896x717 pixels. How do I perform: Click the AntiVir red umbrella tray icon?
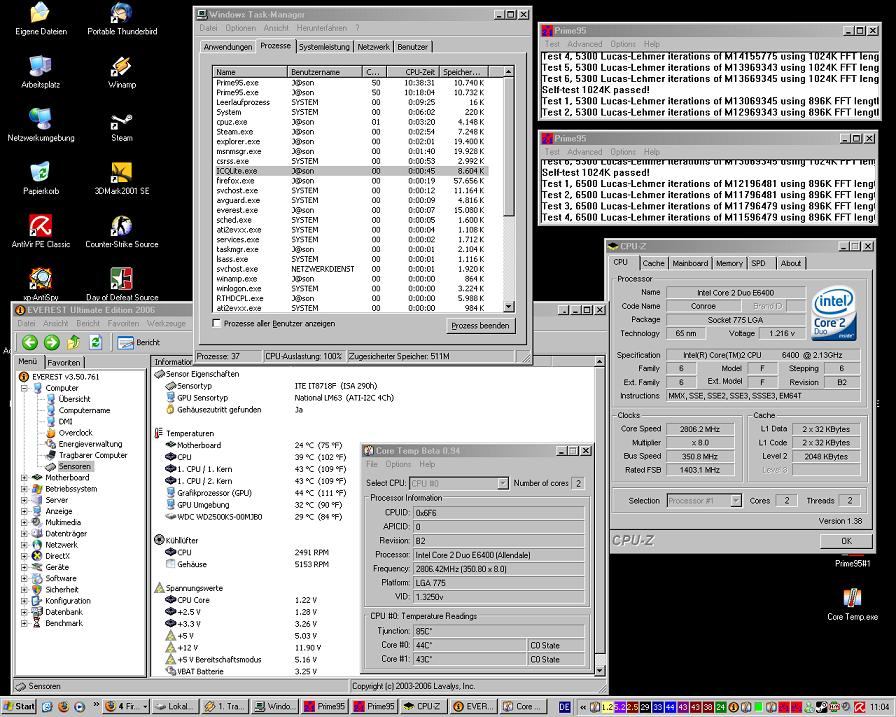[859, 707]
